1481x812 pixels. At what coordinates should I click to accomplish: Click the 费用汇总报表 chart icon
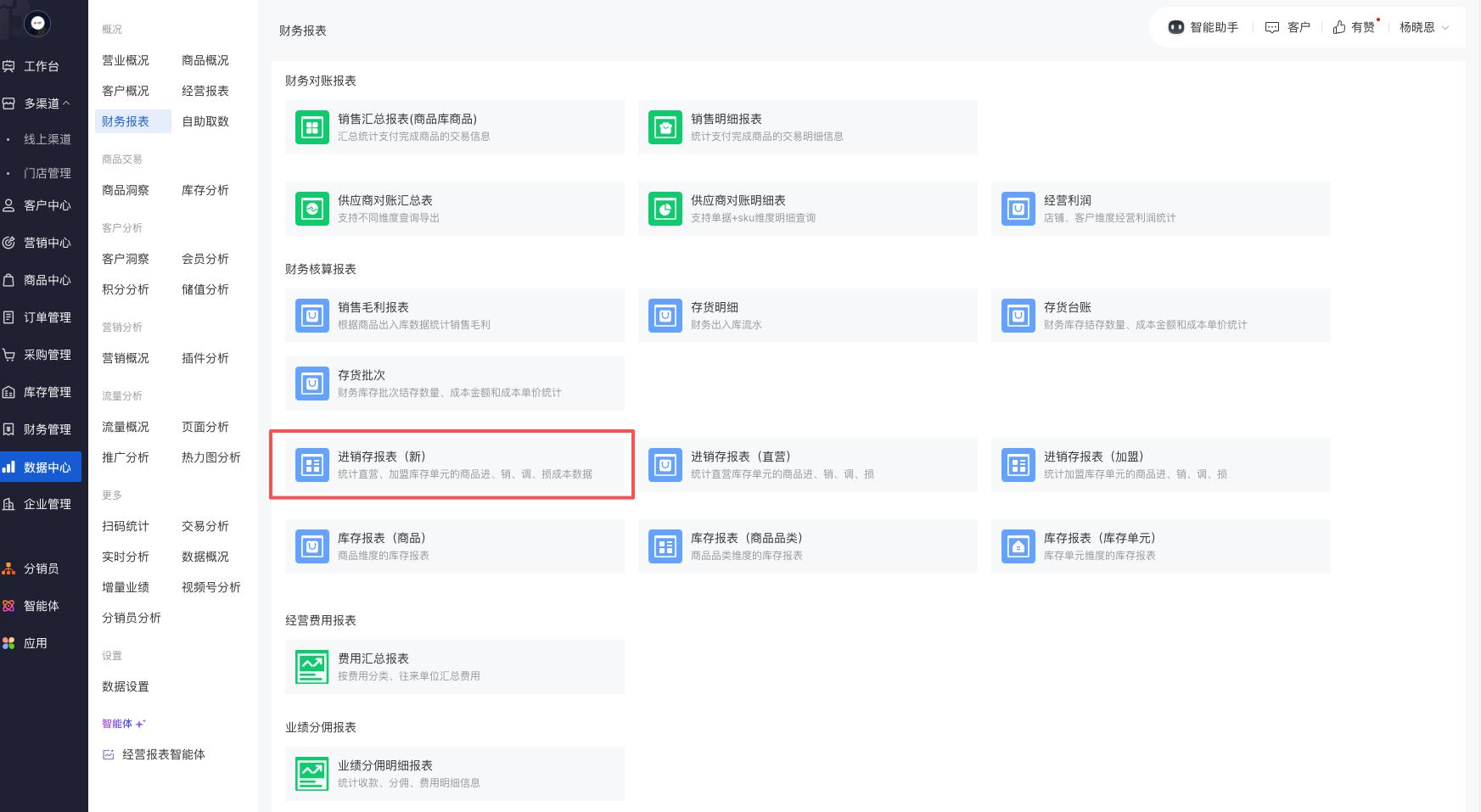click(312, 668)
